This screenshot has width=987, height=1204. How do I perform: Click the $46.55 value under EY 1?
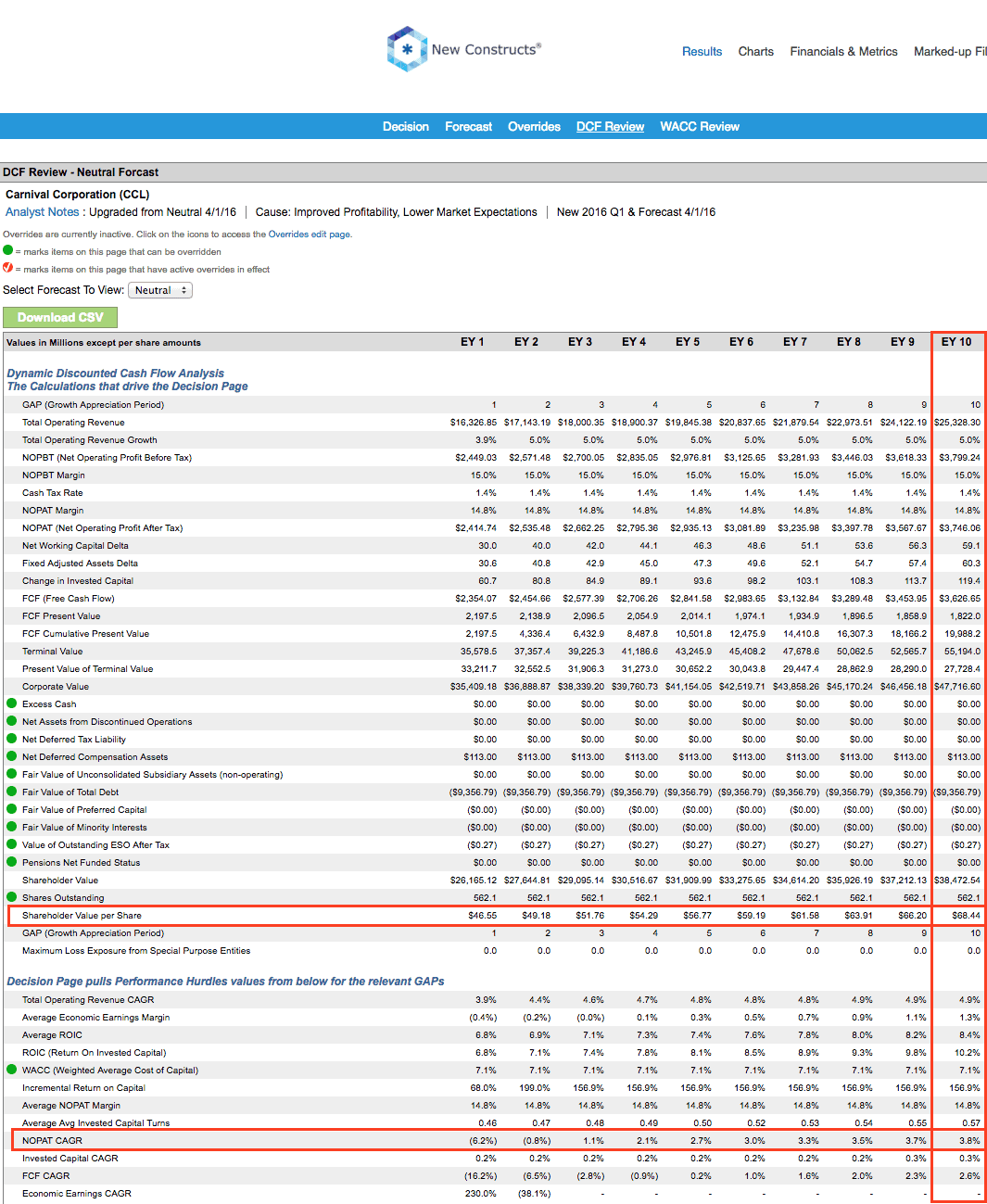pos(483,916)
